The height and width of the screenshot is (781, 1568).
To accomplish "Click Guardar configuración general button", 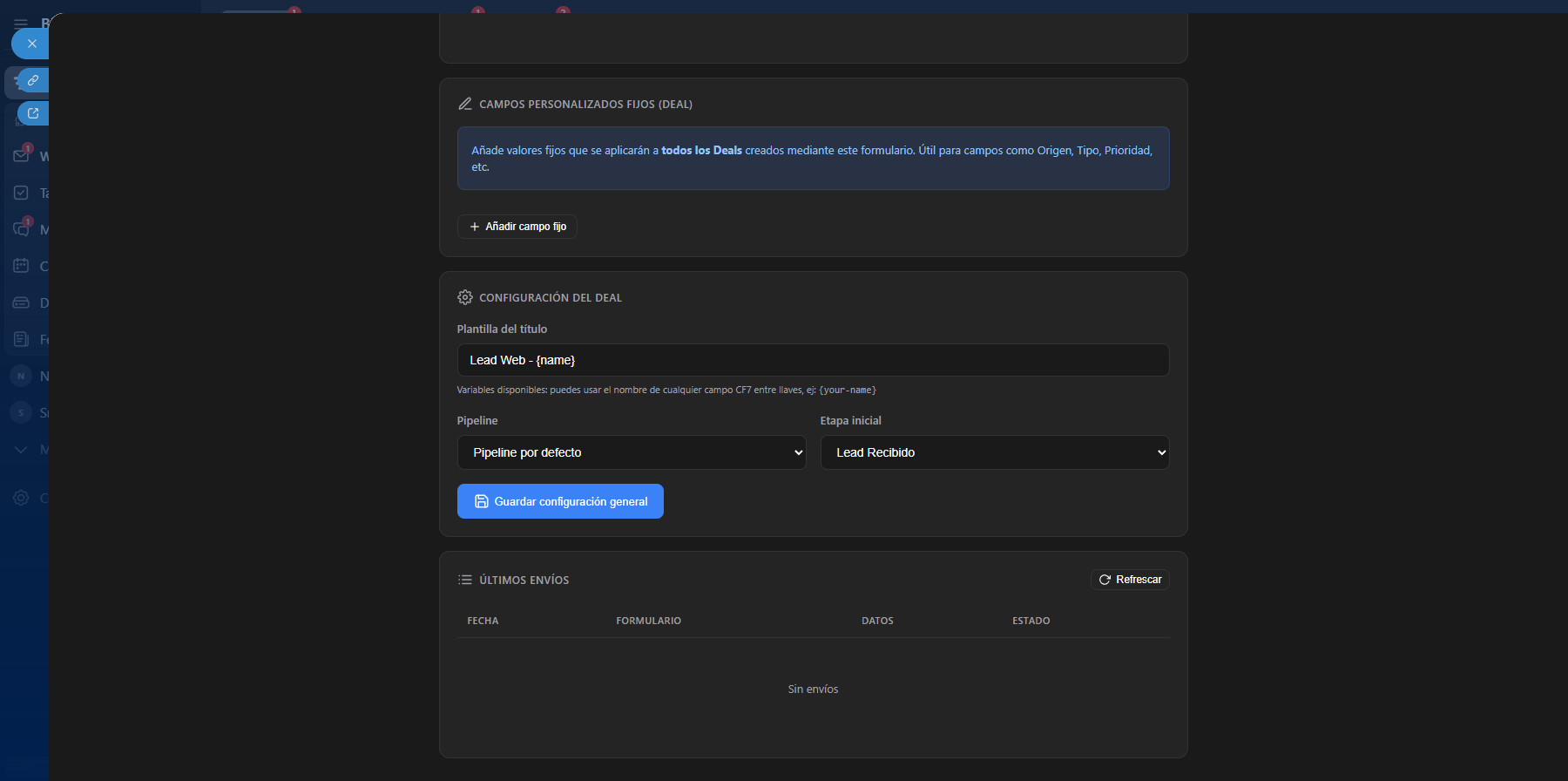I will coord(560,501).
